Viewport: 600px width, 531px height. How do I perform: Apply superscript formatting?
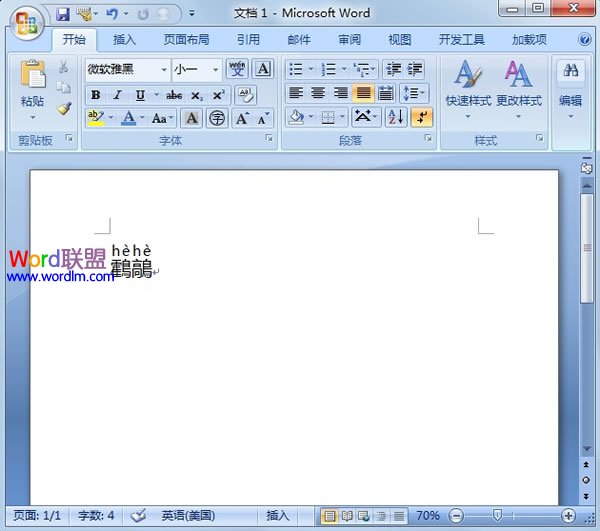coord(219,95)
